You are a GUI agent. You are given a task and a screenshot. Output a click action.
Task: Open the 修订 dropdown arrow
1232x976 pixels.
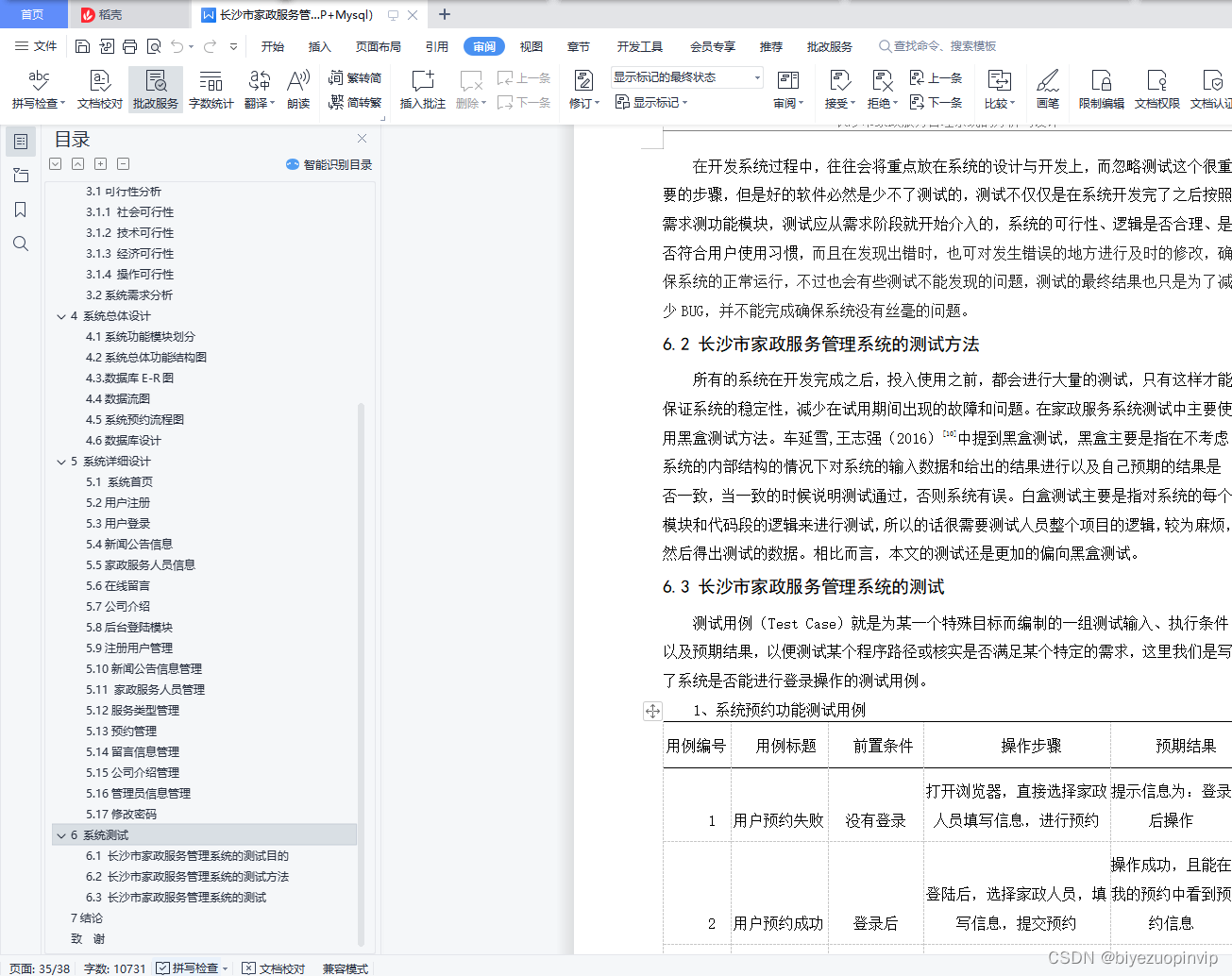[x=598, y=103]
